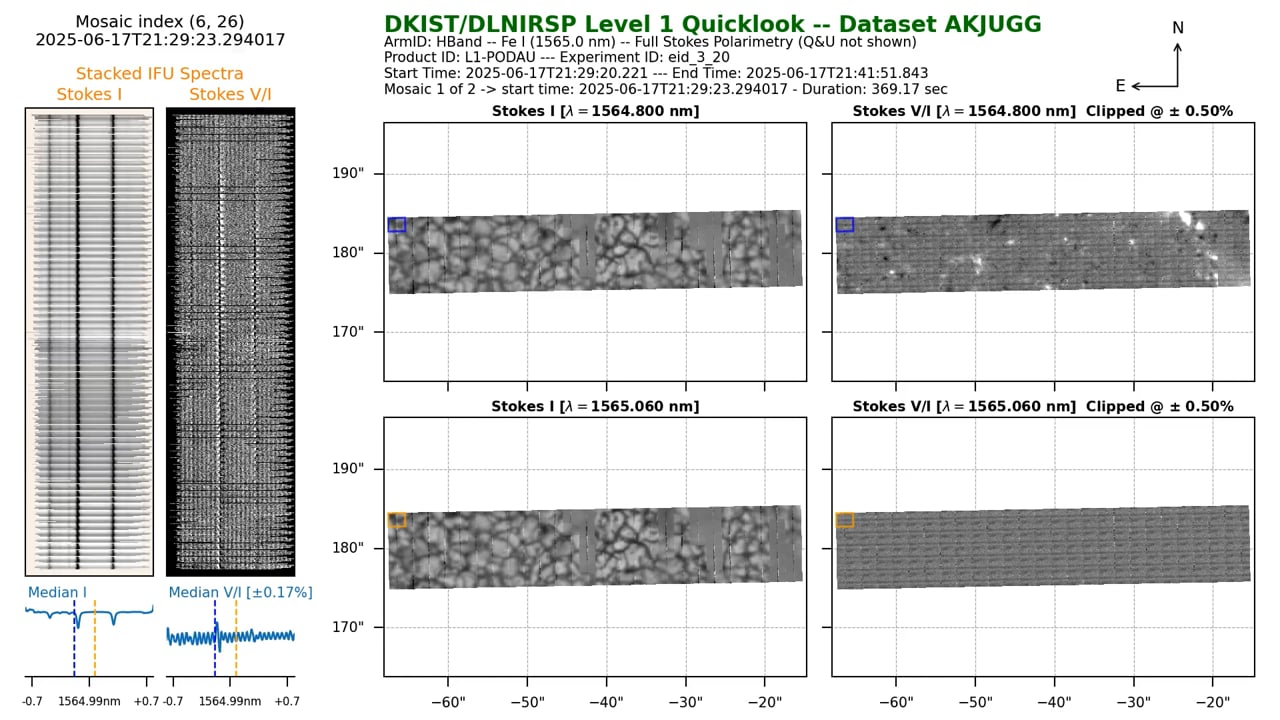Click the orange 'Stokes I' label above stacked spectra
The height and width of the screenshot is (720, 1280).
click(x=89, y=94)
